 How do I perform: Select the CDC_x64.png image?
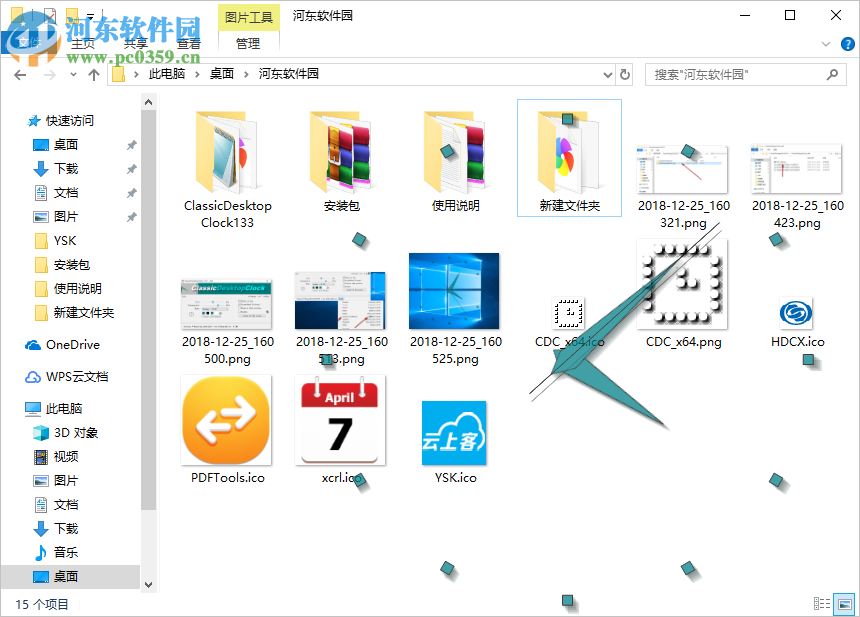(x=681, y=283)
